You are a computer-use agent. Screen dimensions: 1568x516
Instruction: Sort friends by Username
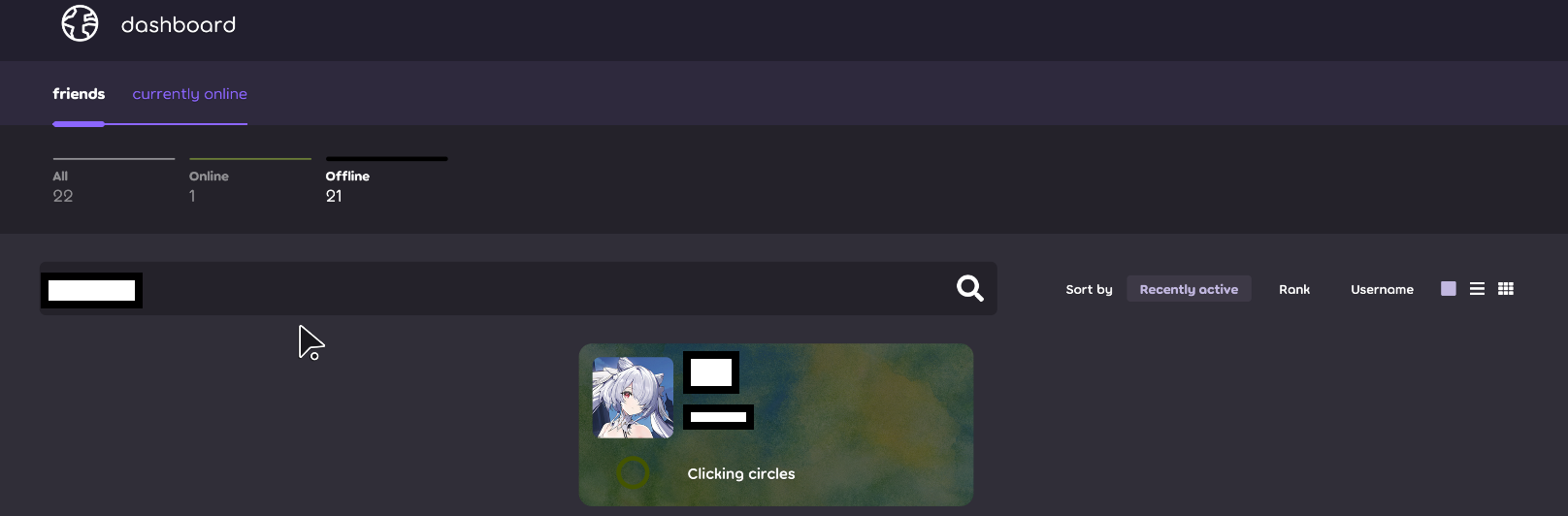(1382, 289)
